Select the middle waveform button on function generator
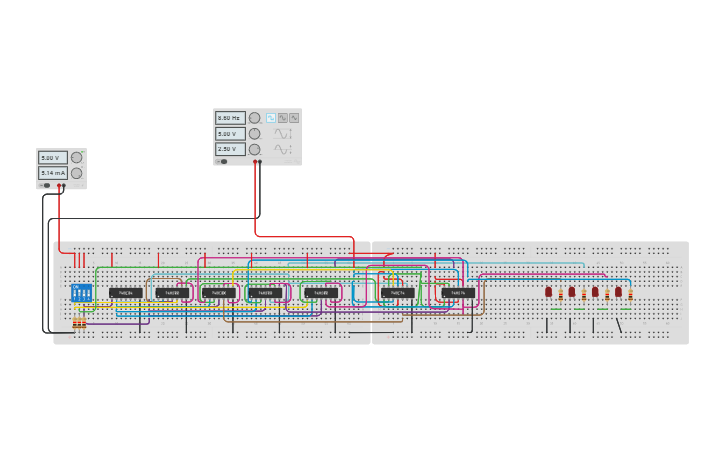The image size is (725, 453). (x=282, y=117)
